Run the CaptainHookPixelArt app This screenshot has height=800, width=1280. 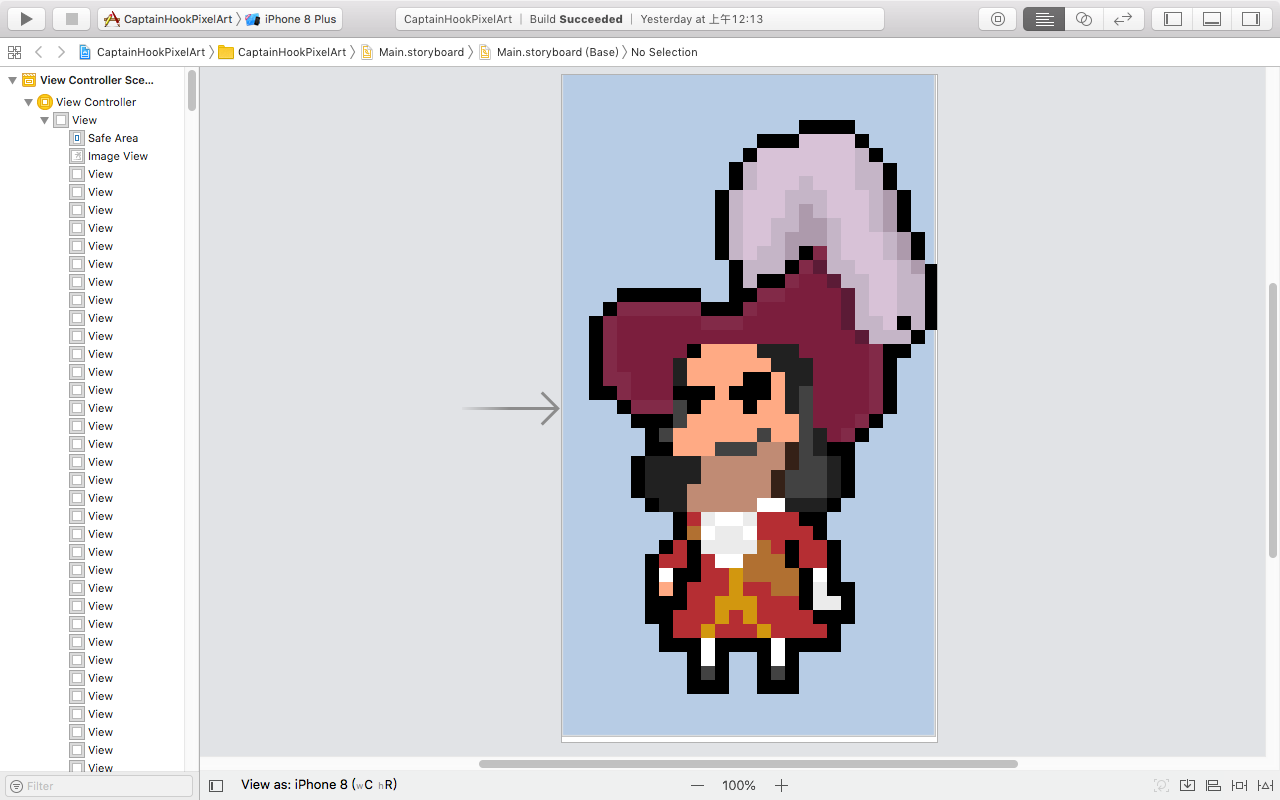click(25, 18)
